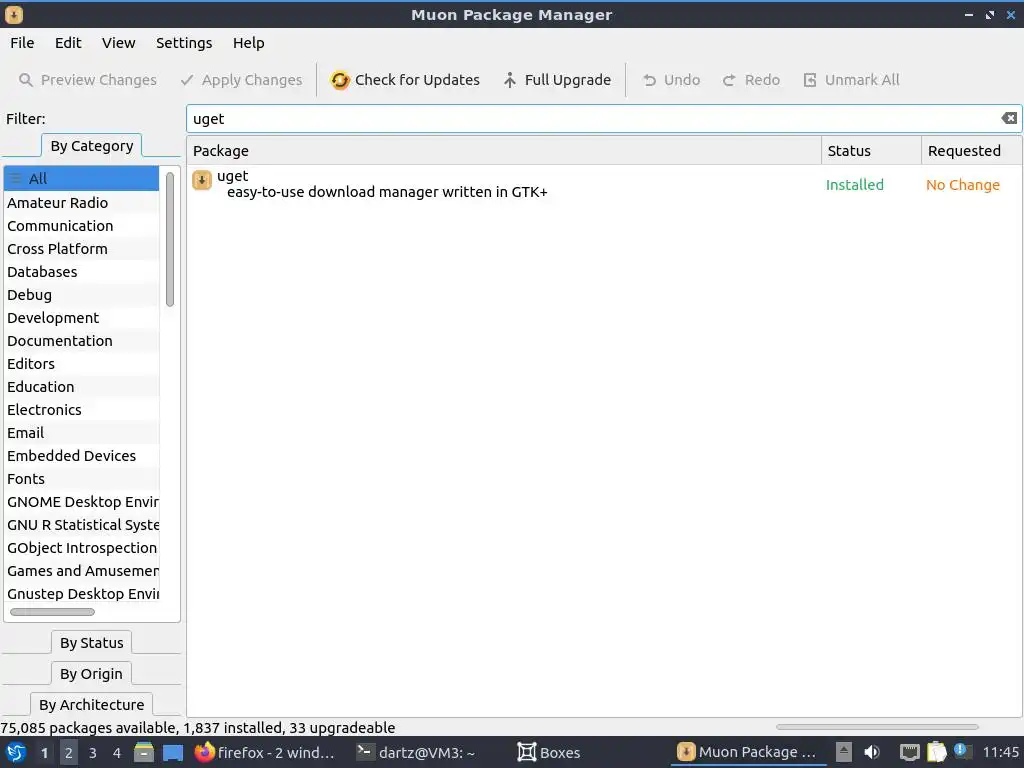1024x768 pixels.
Task: Click the category list vertical scrollbar
Action: 170,239
